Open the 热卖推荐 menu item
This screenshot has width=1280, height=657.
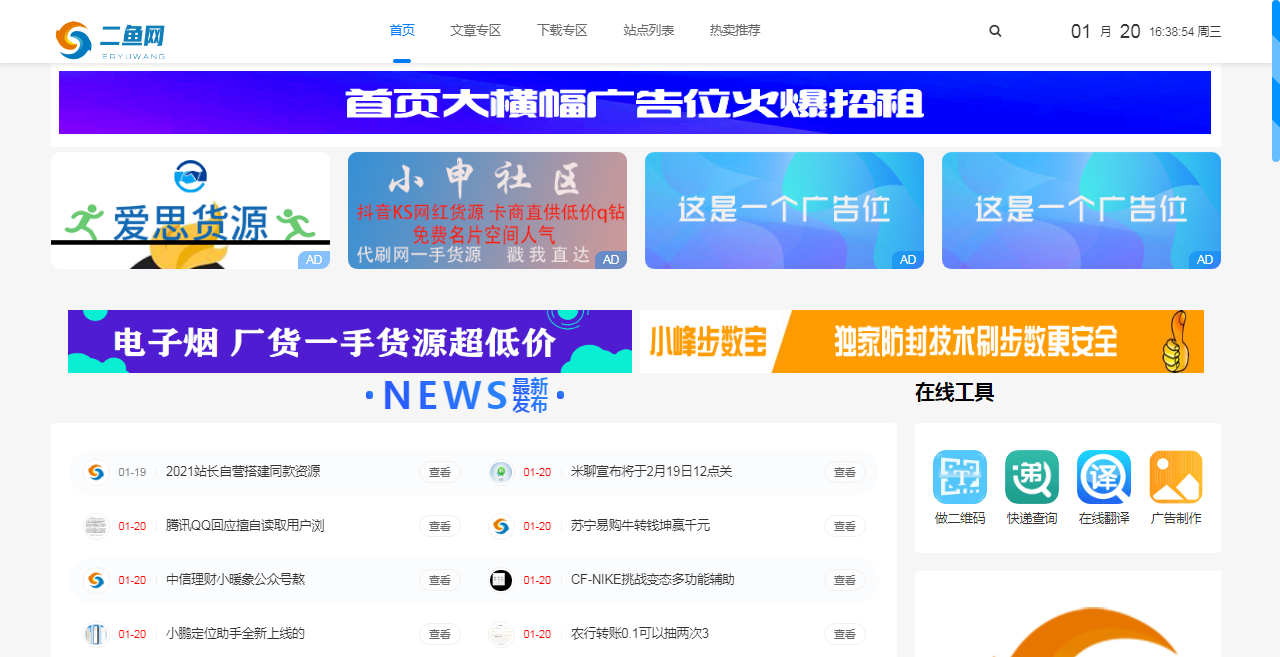[x=735, y=31]
